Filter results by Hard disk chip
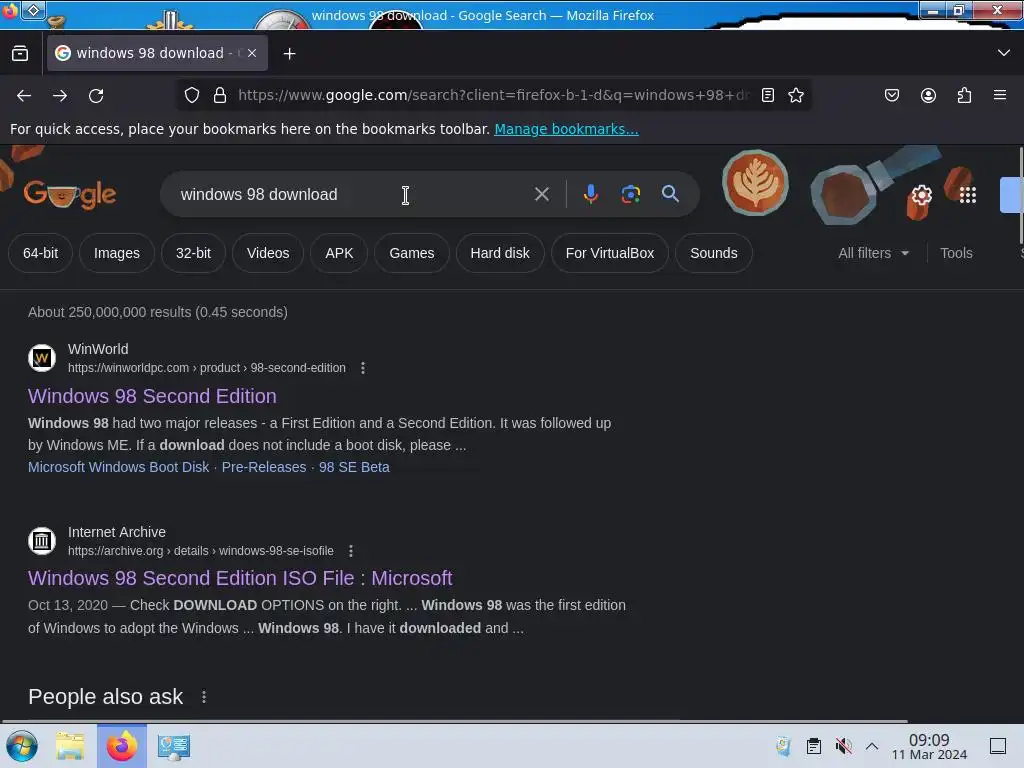1024x768 pixels. (x=500, y=253)
